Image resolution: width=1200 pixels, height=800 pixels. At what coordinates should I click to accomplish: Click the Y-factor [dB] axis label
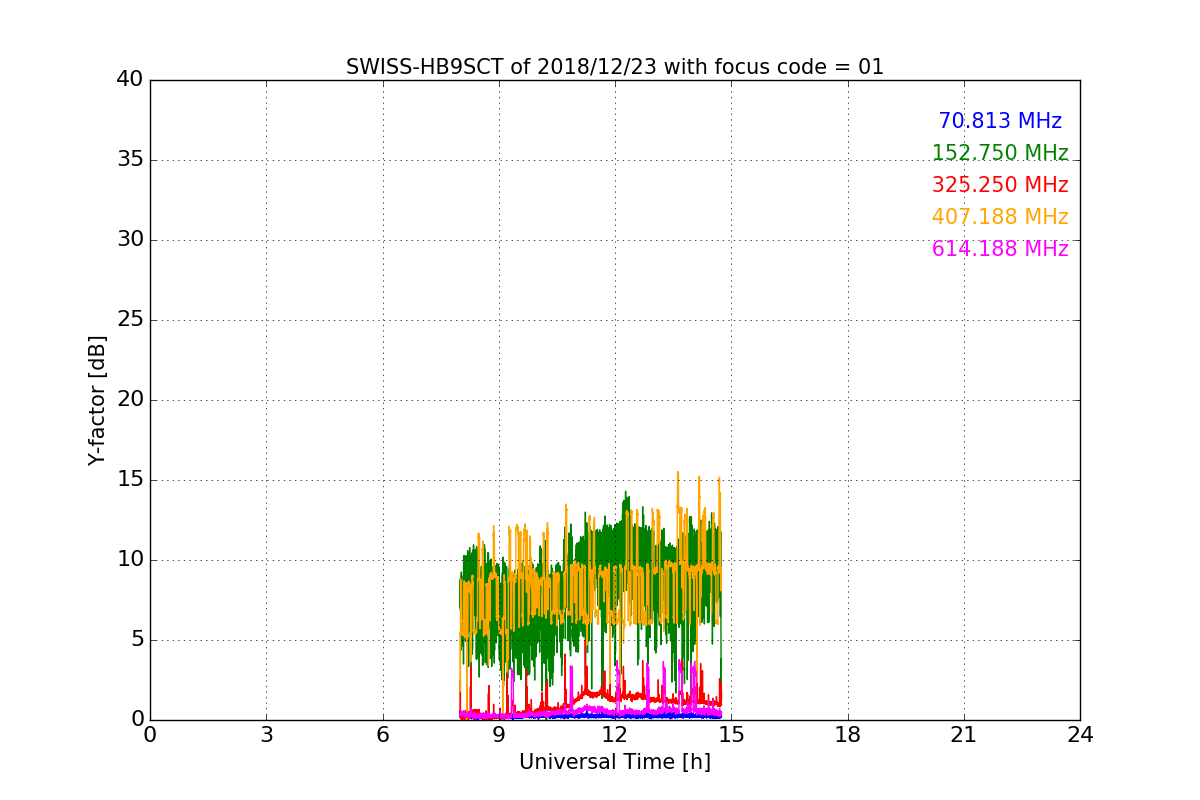point(97,400)
